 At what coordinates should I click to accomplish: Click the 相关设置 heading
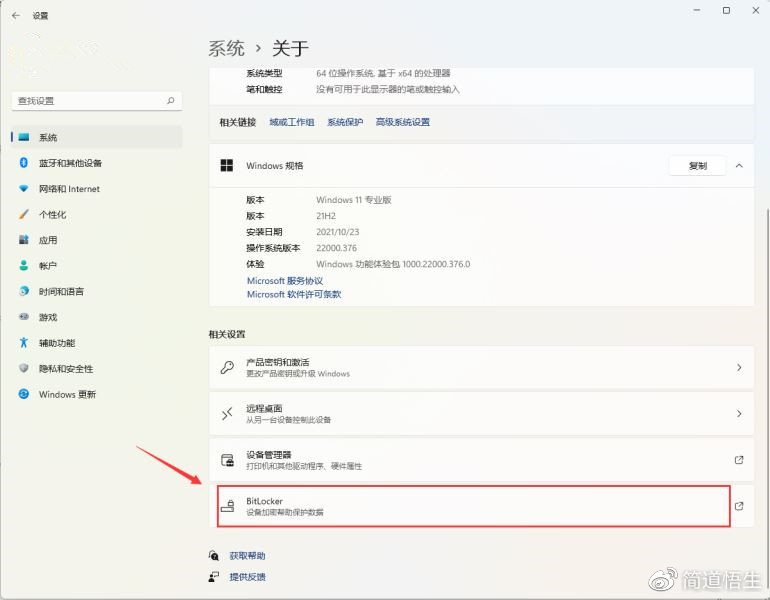(x=227, y=334)
